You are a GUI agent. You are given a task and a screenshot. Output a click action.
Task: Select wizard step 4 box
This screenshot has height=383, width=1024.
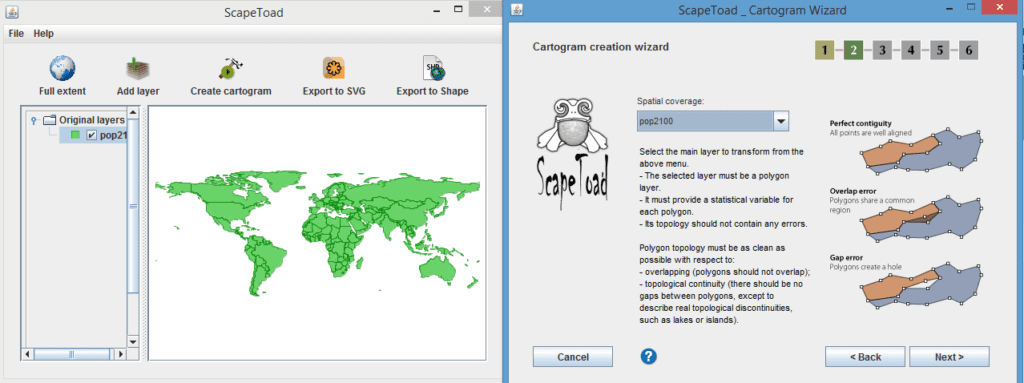click(x=910, y=50)
